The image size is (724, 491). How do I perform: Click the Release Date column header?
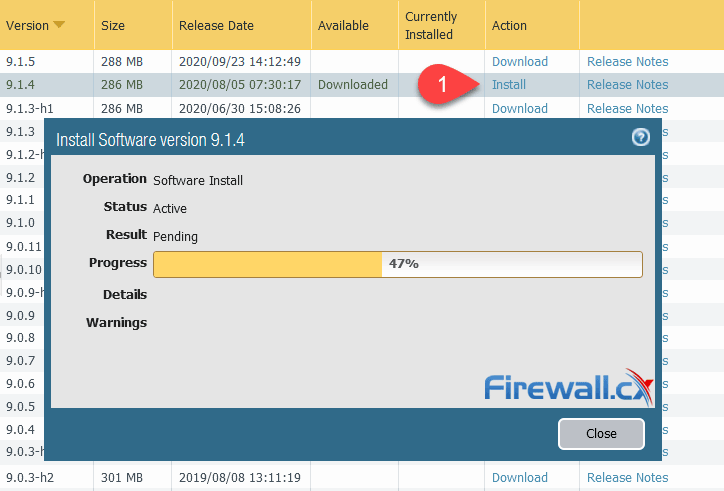216,25
